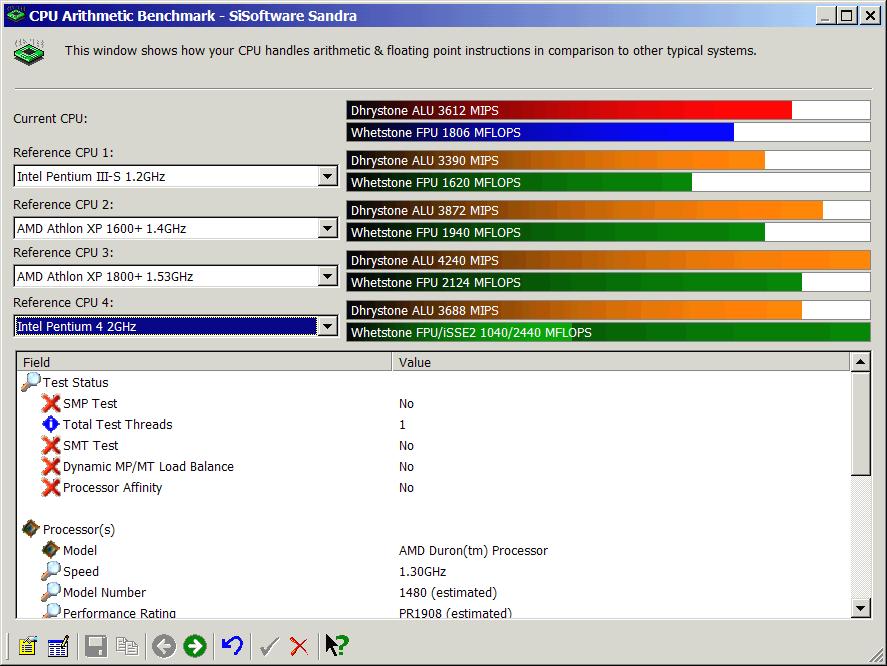Screen dimensions: 887x666
Task: Click the green CPU chip icon beside description
Action: pos(29,52)
